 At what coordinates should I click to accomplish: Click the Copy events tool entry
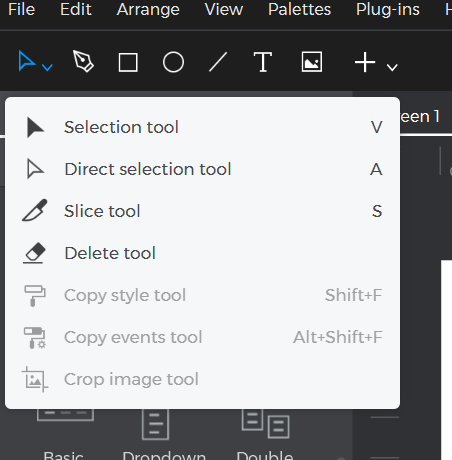click(202, 337)
